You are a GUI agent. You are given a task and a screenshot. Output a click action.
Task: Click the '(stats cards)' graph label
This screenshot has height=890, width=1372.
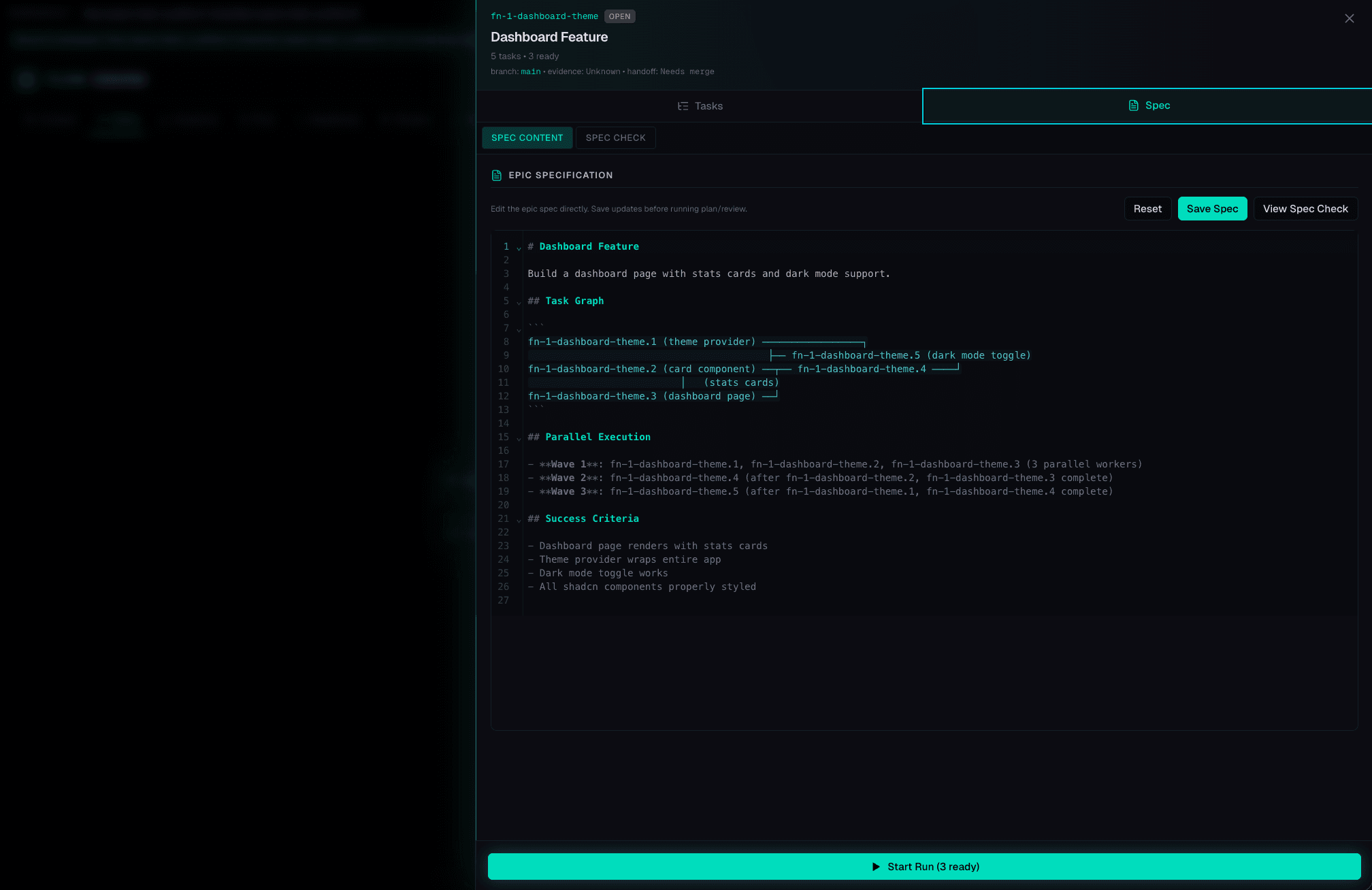741,382
